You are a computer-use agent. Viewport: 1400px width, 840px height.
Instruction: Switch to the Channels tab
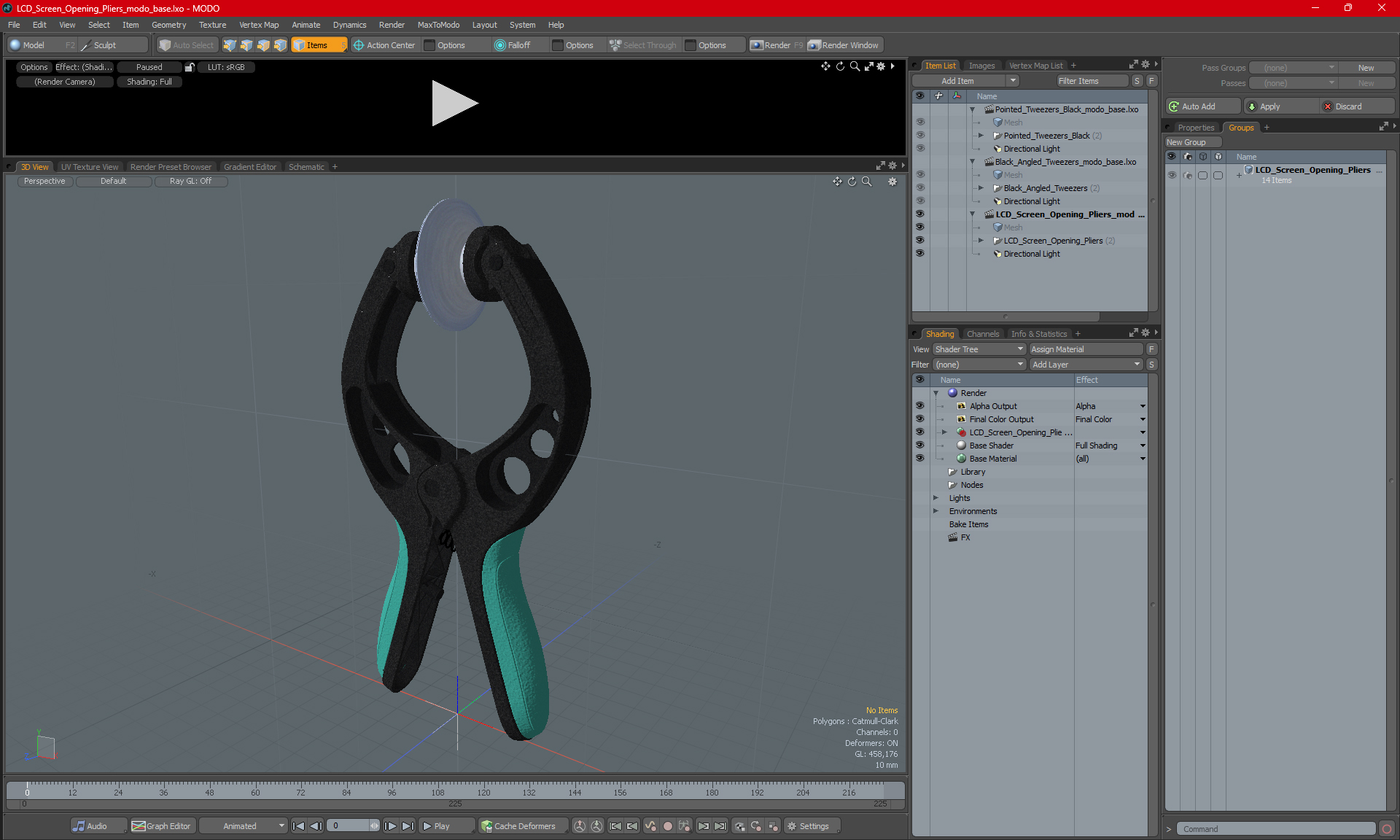coord(982,334)
